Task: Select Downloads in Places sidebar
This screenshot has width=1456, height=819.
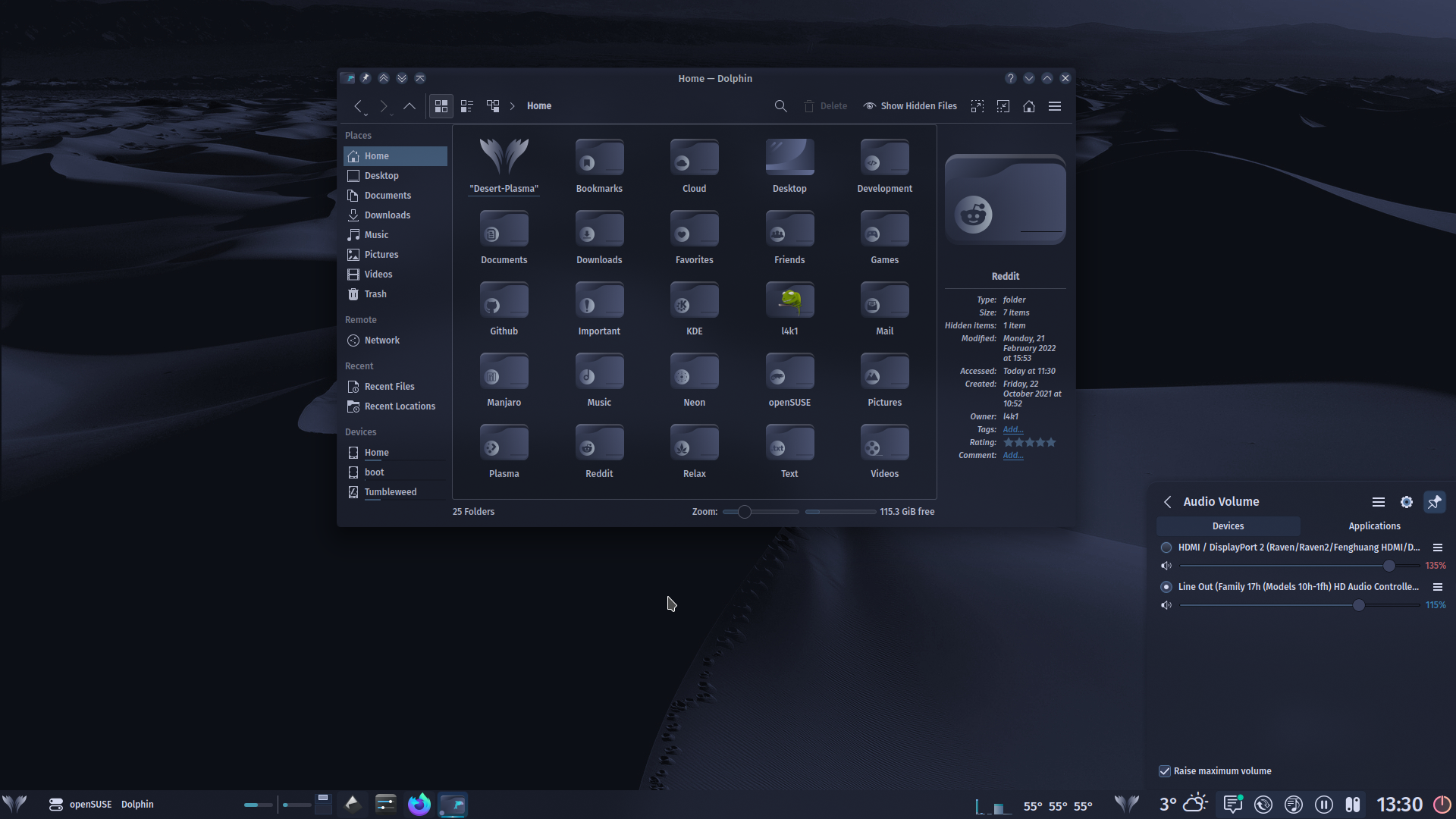Action: [x=395, y=215]
